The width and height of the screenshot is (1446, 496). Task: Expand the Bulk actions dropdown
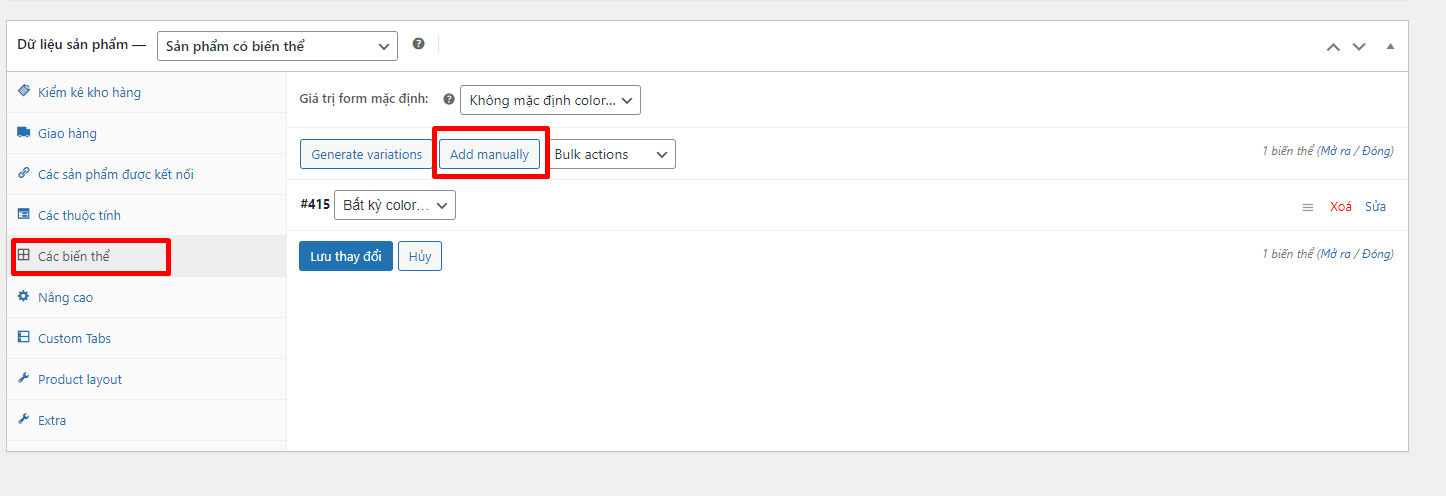tap(611, 154)
